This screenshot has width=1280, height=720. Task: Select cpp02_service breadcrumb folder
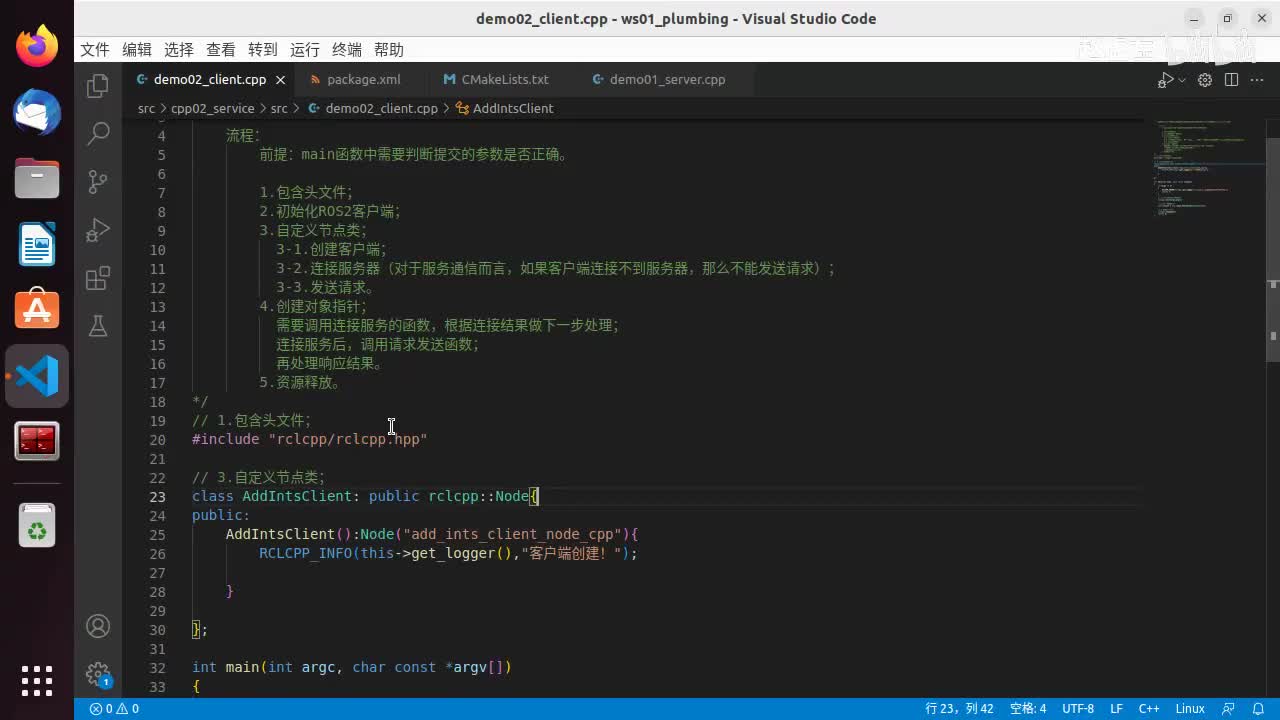pyautogui.click(x=213, y=108)
